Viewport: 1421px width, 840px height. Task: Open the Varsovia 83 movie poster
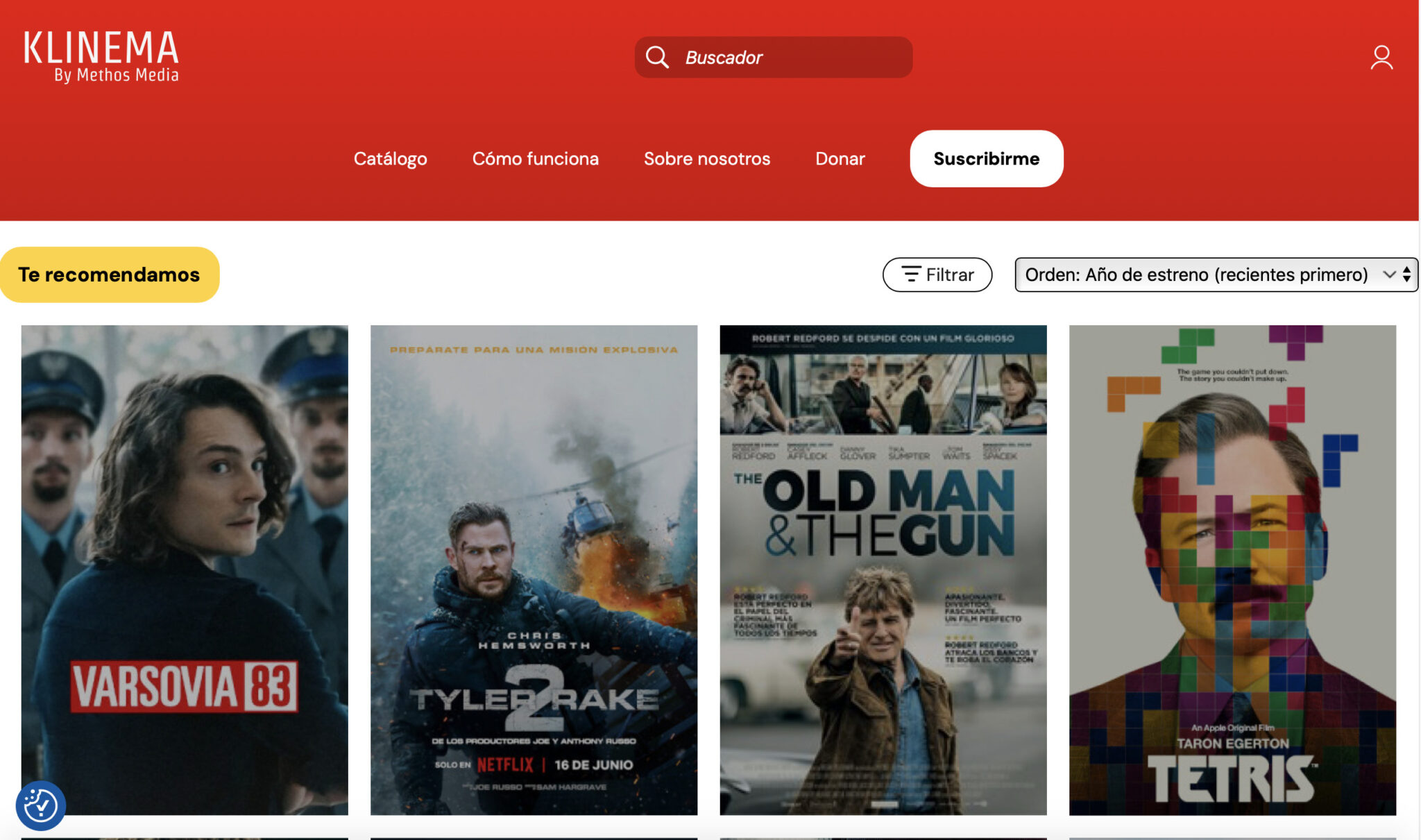coord(185,570)
